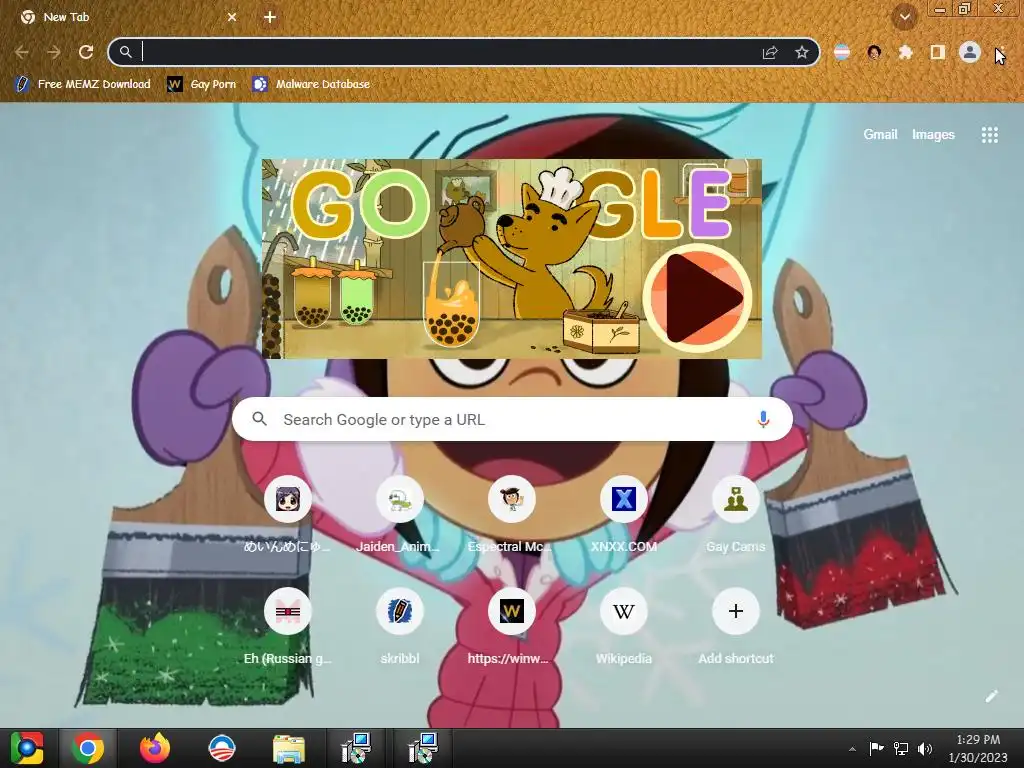Click the share icon in address bar

[770, 52]
